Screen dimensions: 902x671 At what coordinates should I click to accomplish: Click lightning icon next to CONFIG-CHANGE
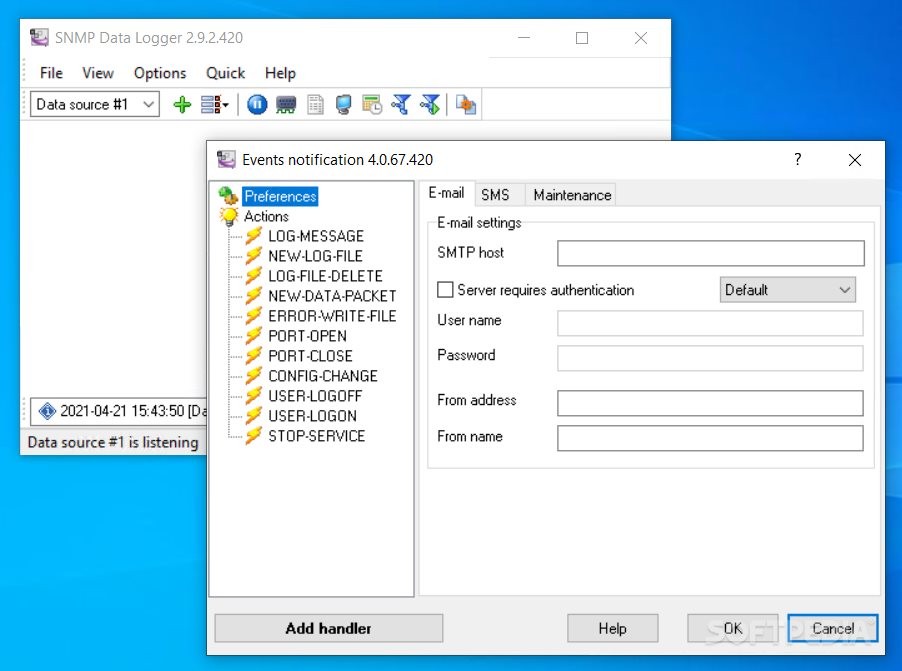(x=254, y=376)
